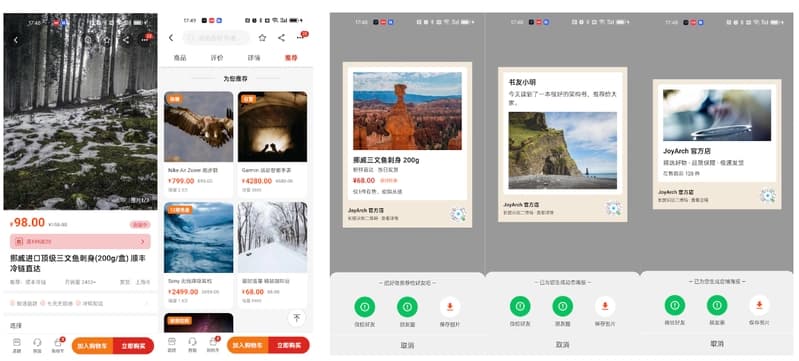Screen dimensions: 799x361
Task: Tap QR flower code on salmon poster
Action: [x=458, y=214]
